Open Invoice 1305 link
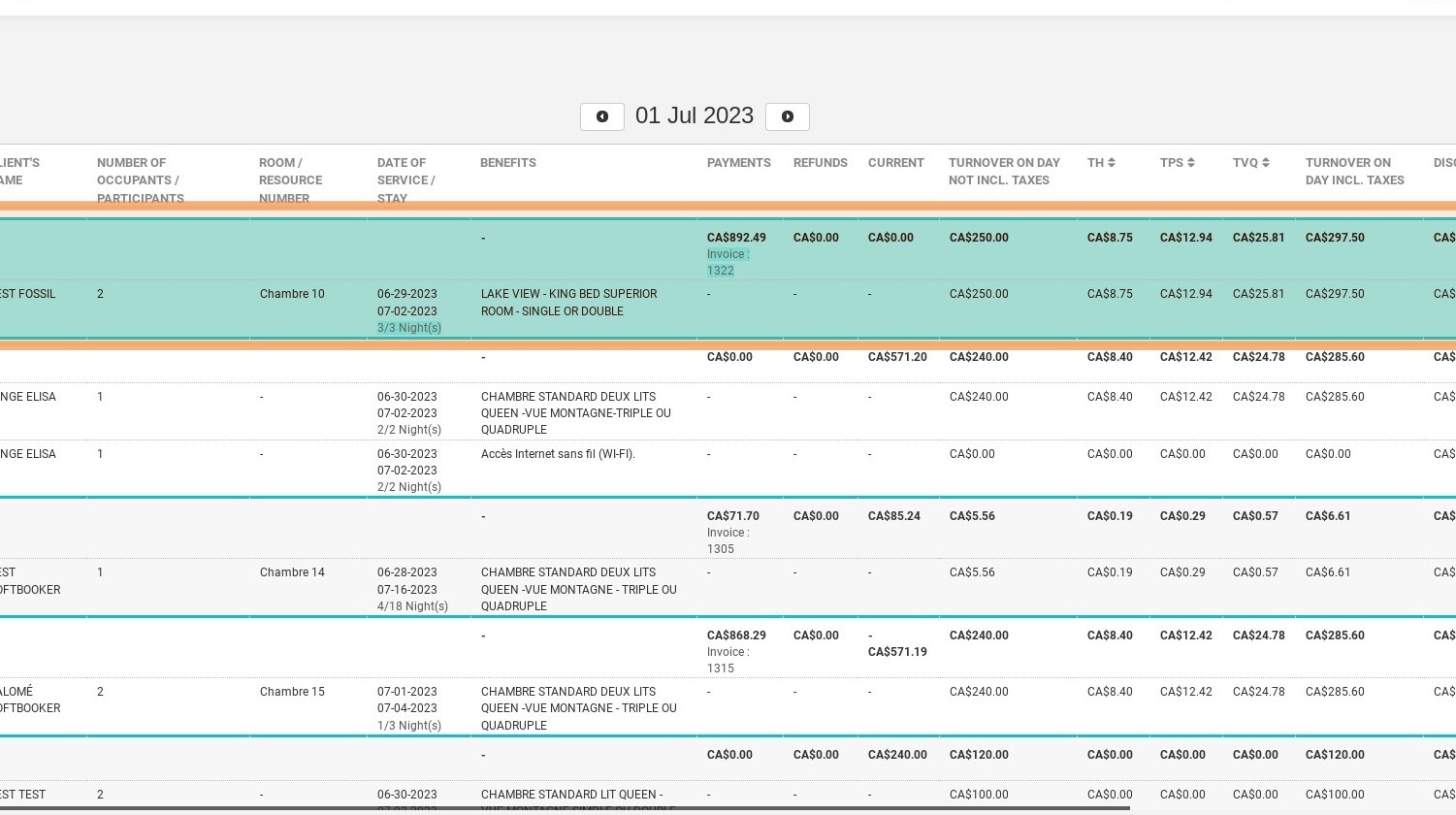 [x=728, y=540]
